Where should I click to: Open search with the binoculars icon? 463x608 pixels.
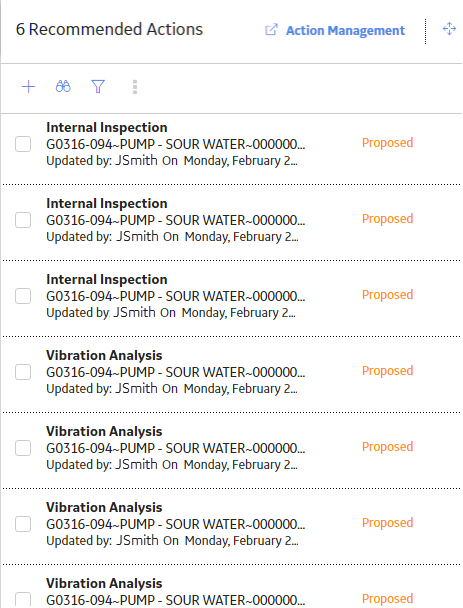[x=63, y=86]
